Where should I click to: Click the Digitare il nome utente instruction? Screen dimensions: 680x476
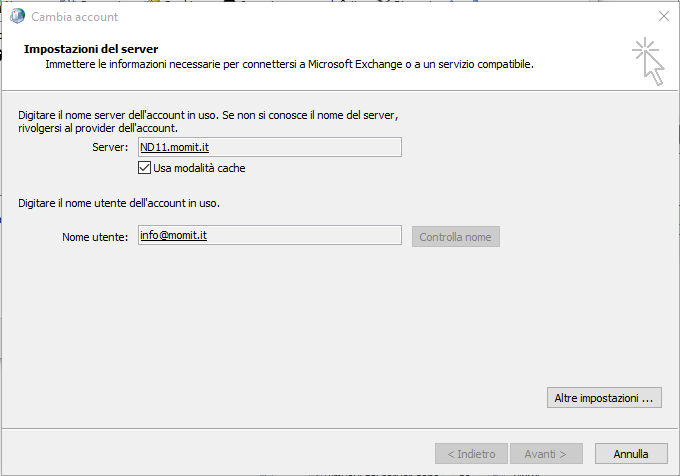pyautogui.click(x=119, y=204)
